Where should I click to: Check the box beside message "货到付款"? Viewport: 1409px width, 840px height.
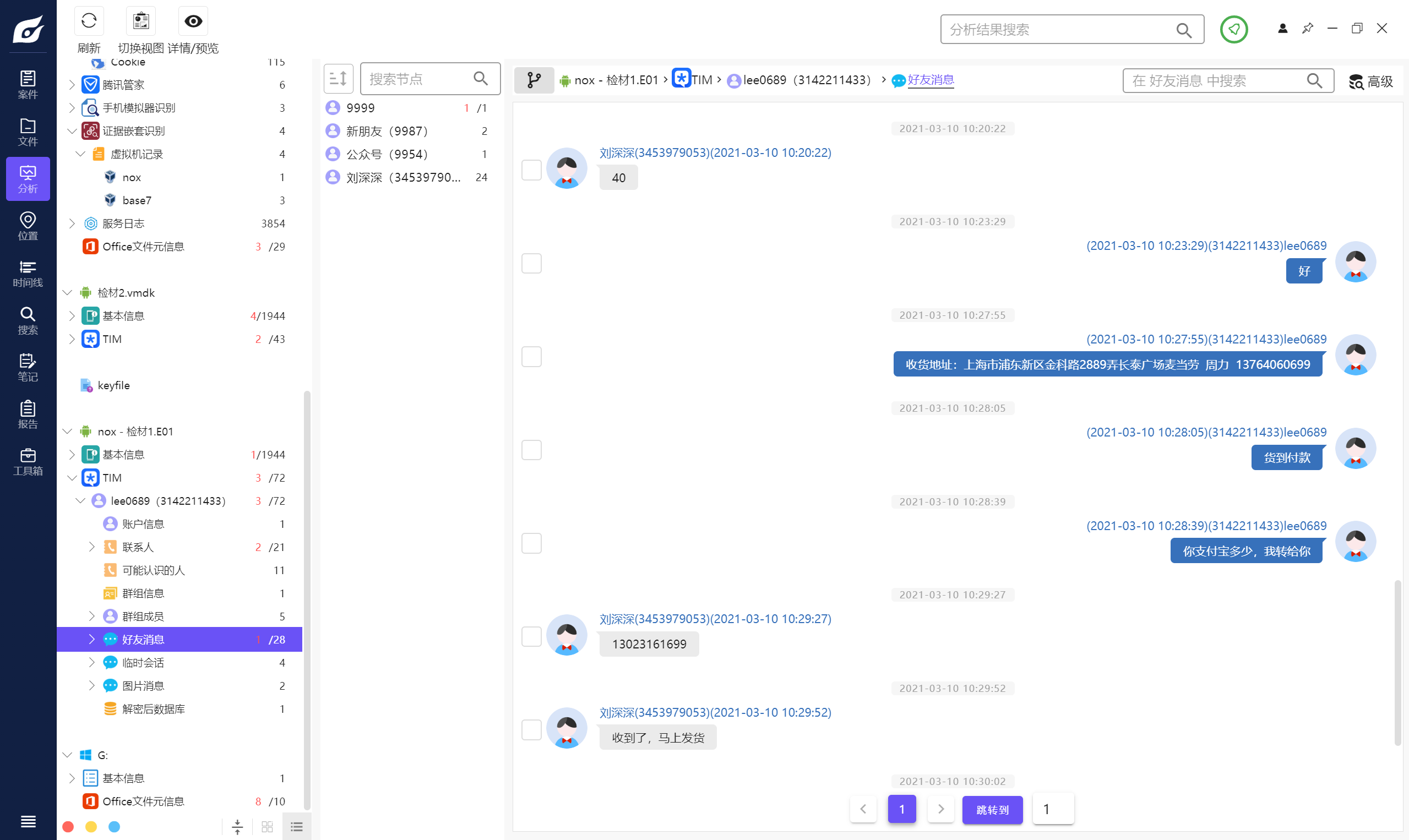tap(531, 450)
